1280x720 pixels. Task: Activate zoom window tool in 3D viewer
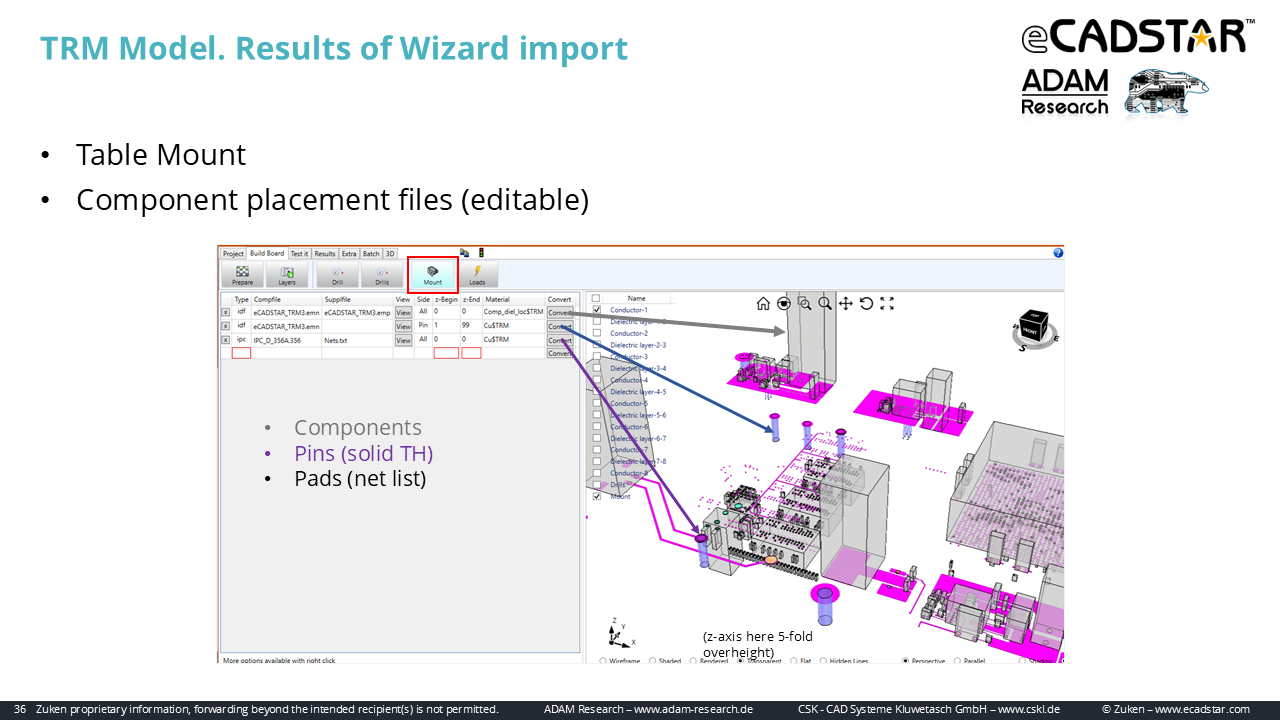805,303
